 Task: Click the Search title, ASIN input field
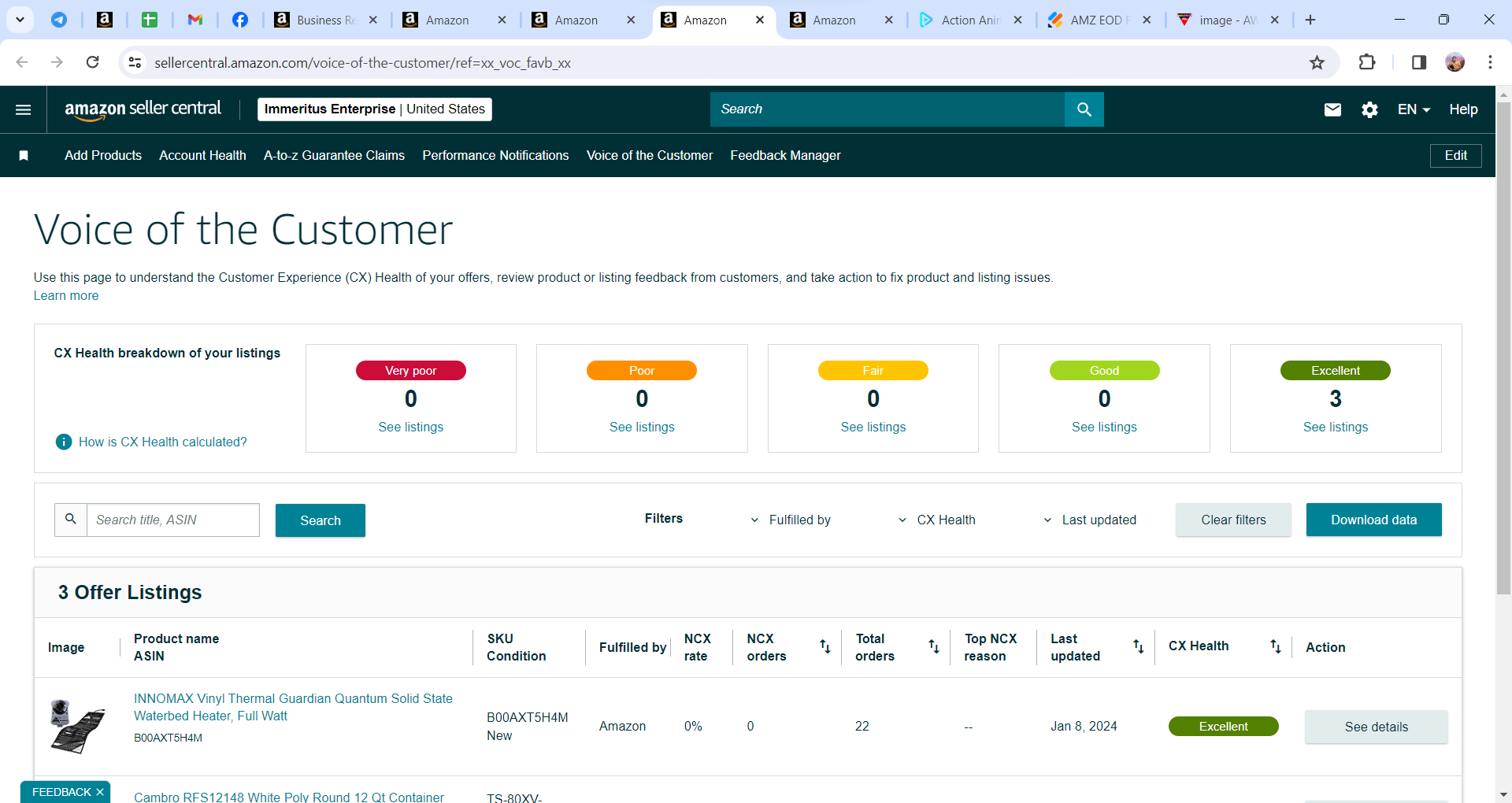click(x=172, y=520)
